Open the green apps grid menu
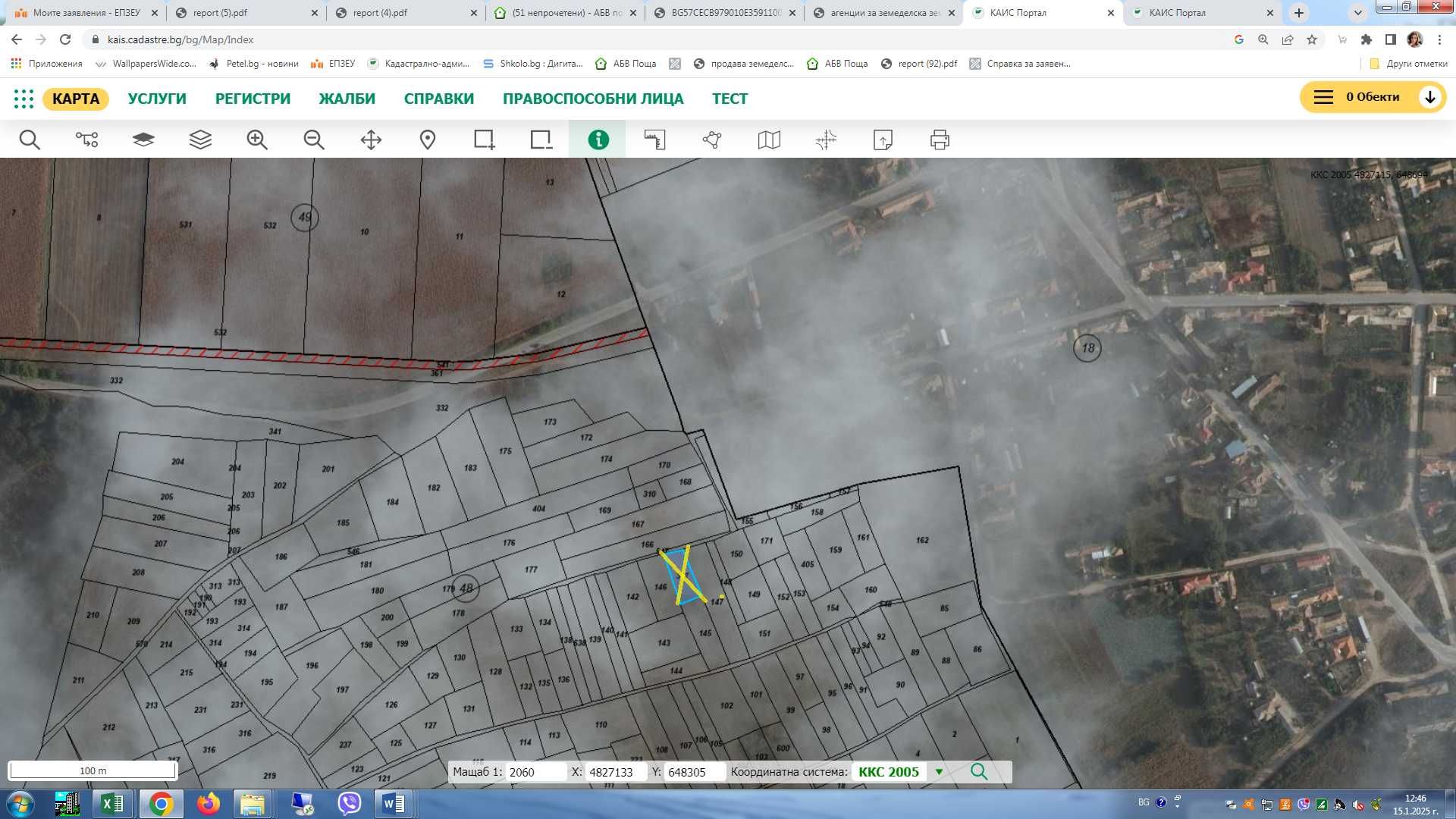The image size is (1456, 819). pos(24,99)
